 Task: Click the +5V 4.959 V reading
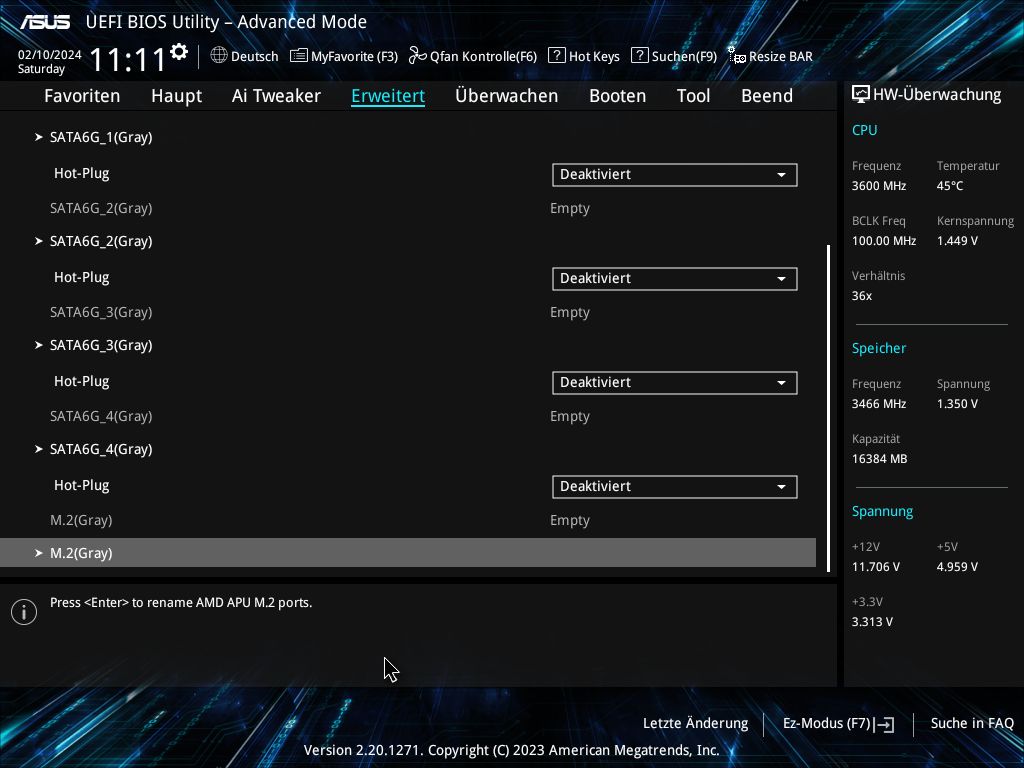[957, 567]
